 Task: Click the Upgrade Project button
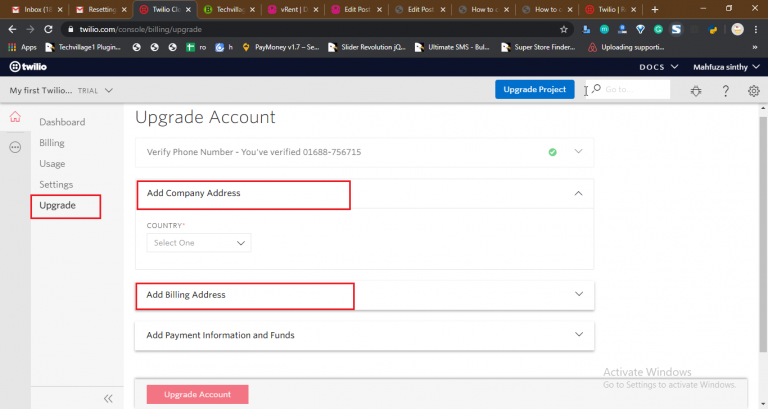pos(535,90)
